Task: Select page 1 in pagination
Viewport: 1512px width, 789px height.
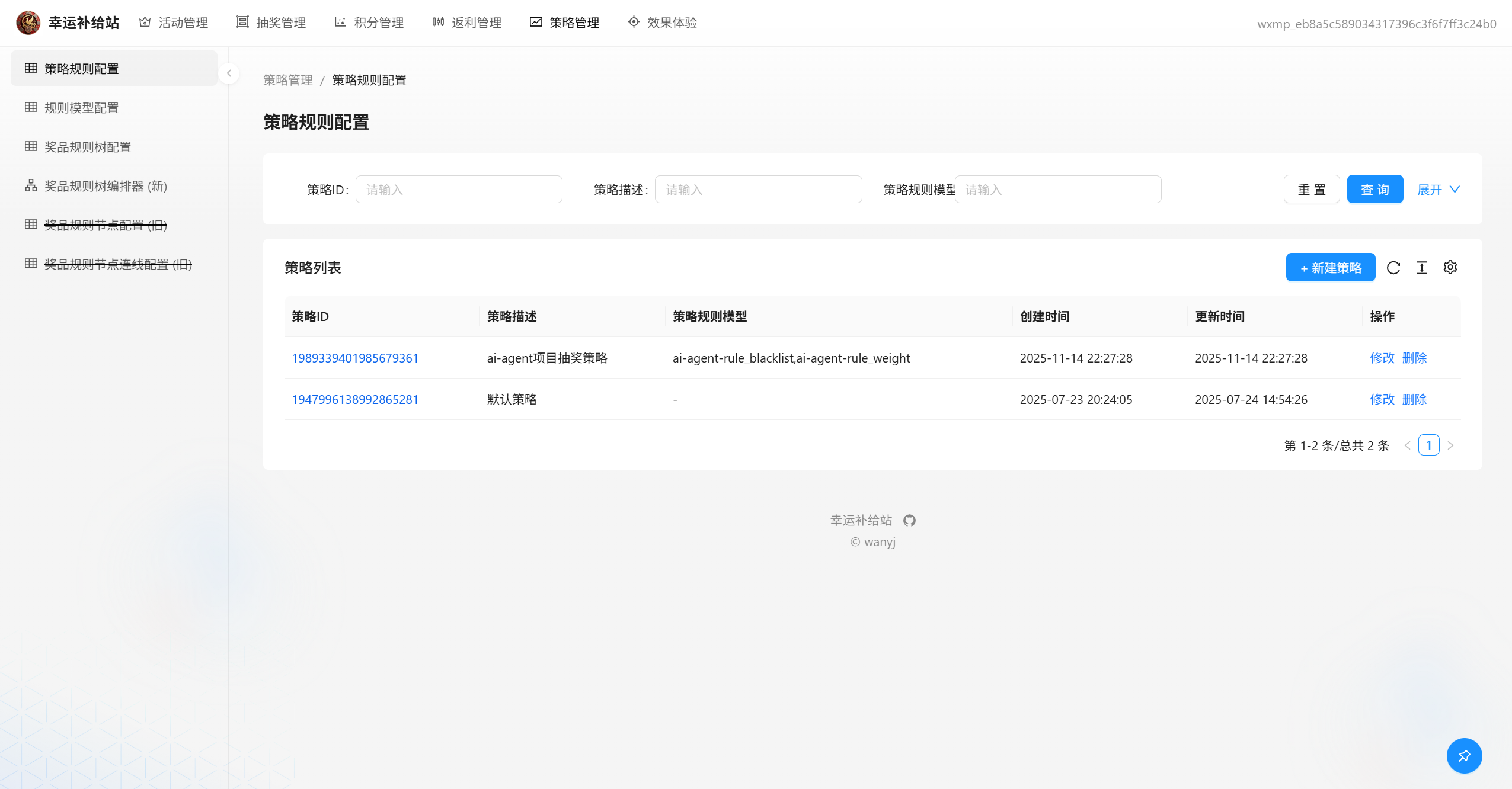Action: click(x=1428, y=445)
